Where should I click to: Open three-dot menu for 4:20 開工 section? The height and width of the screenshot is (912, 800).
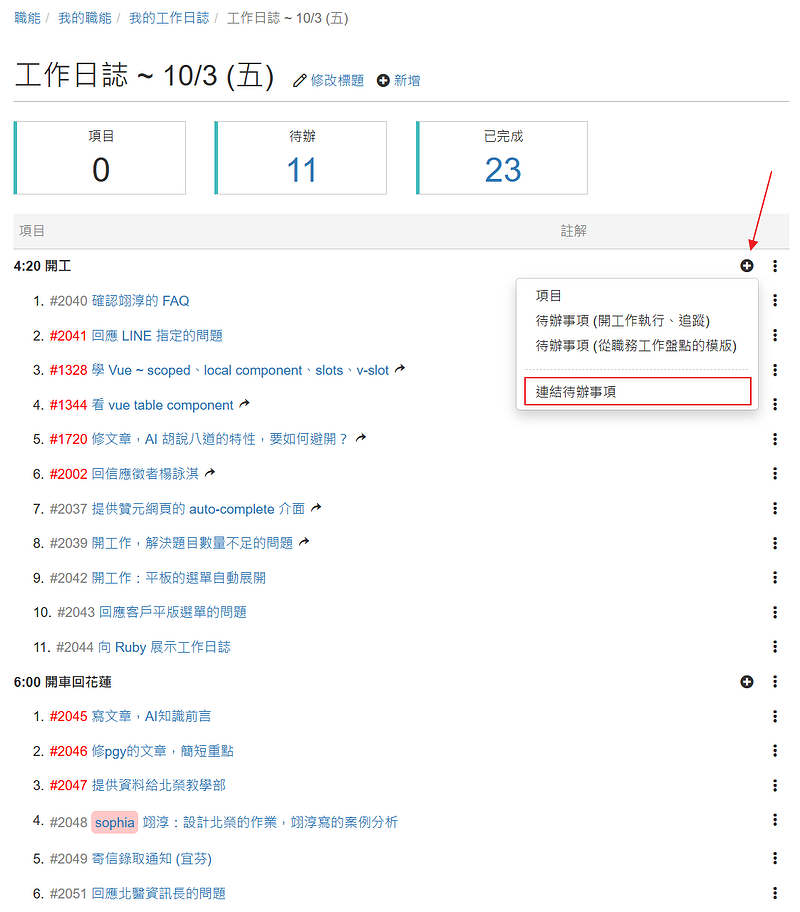pos(775,266)
